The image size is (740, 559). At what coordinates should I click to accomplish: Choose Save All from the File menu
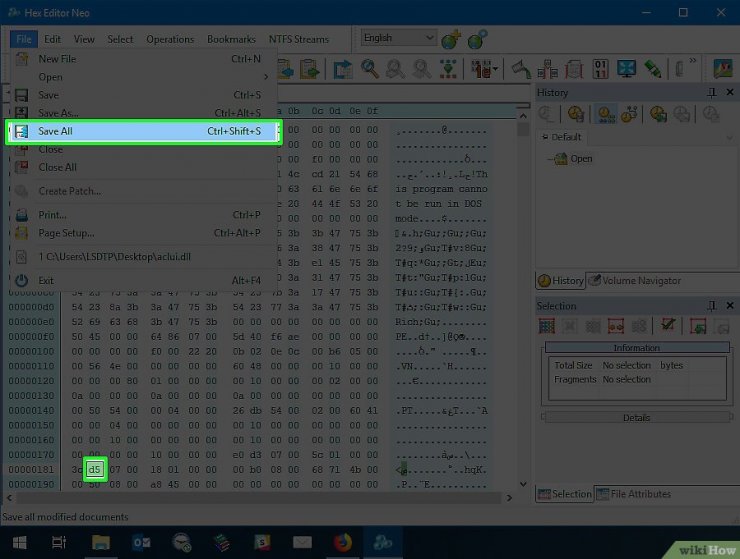[x=143, y=131]
